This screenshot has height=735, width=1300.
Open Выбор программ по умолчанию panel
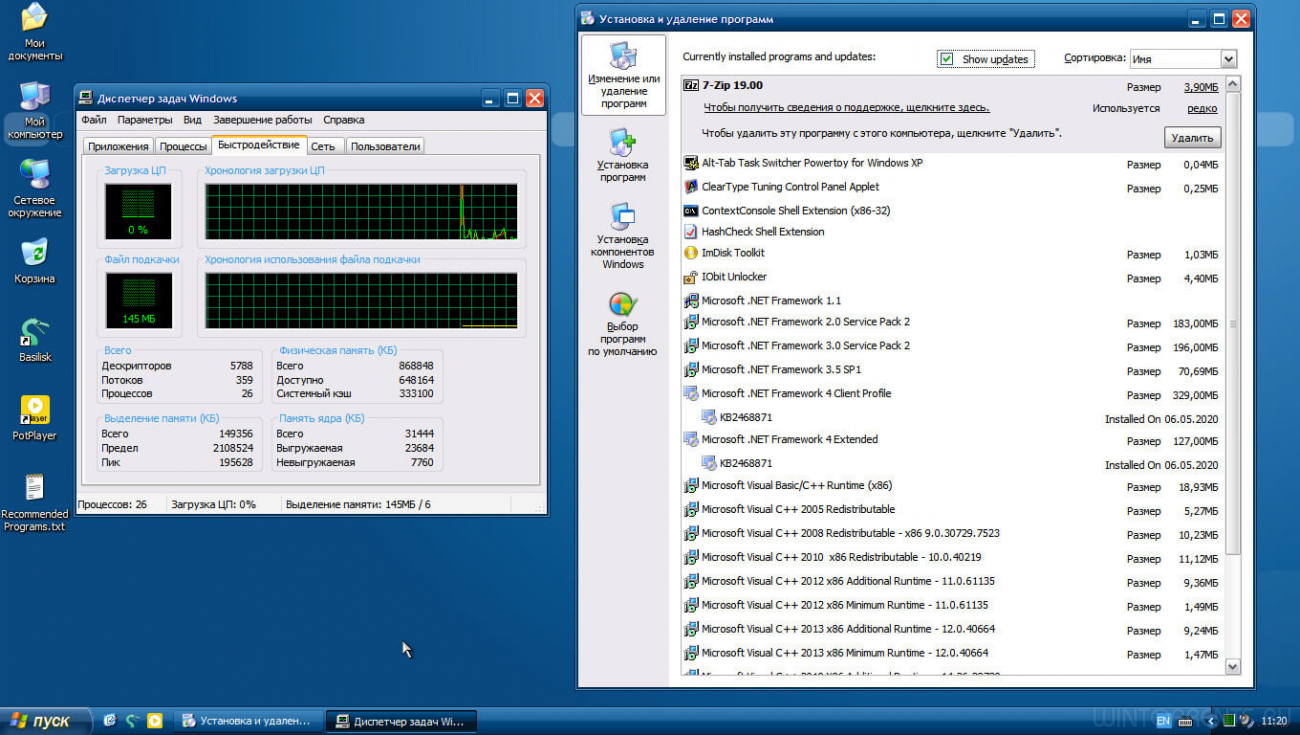coord(622,322)
